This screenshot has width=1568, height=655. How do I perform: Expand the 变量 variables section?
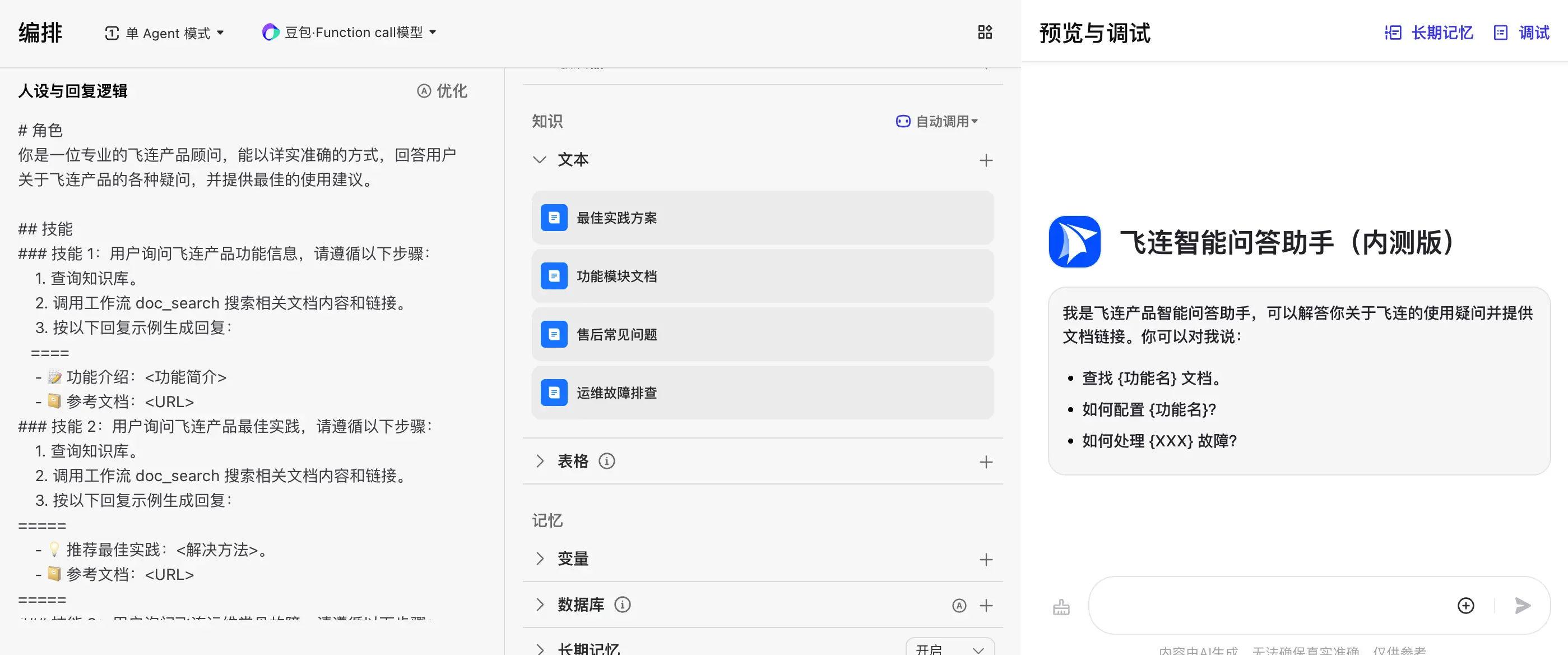click(539, 559)
